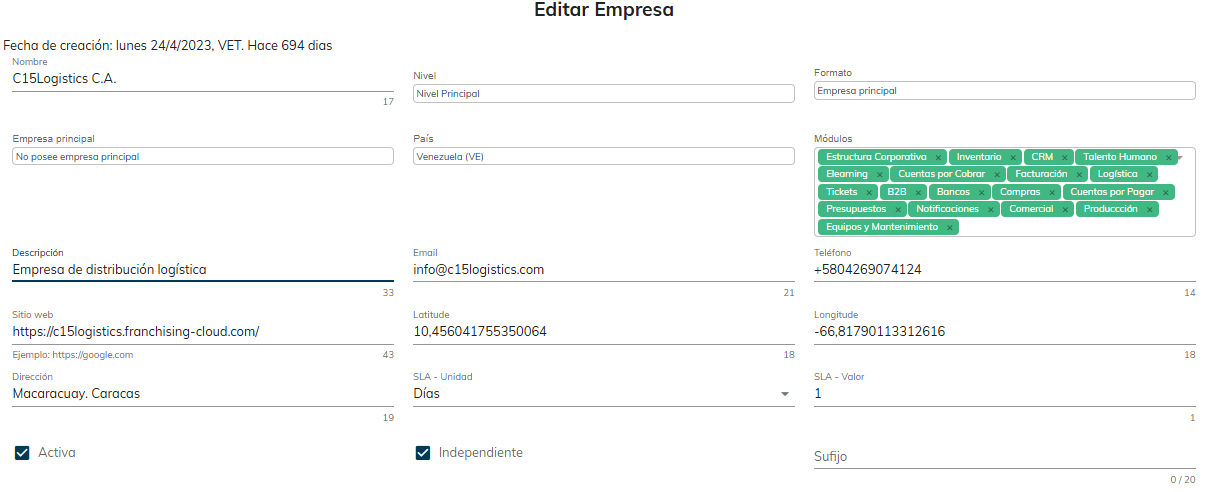Select the Teléfono input field
1213x492 pixels.
(x=1004, y=270)
